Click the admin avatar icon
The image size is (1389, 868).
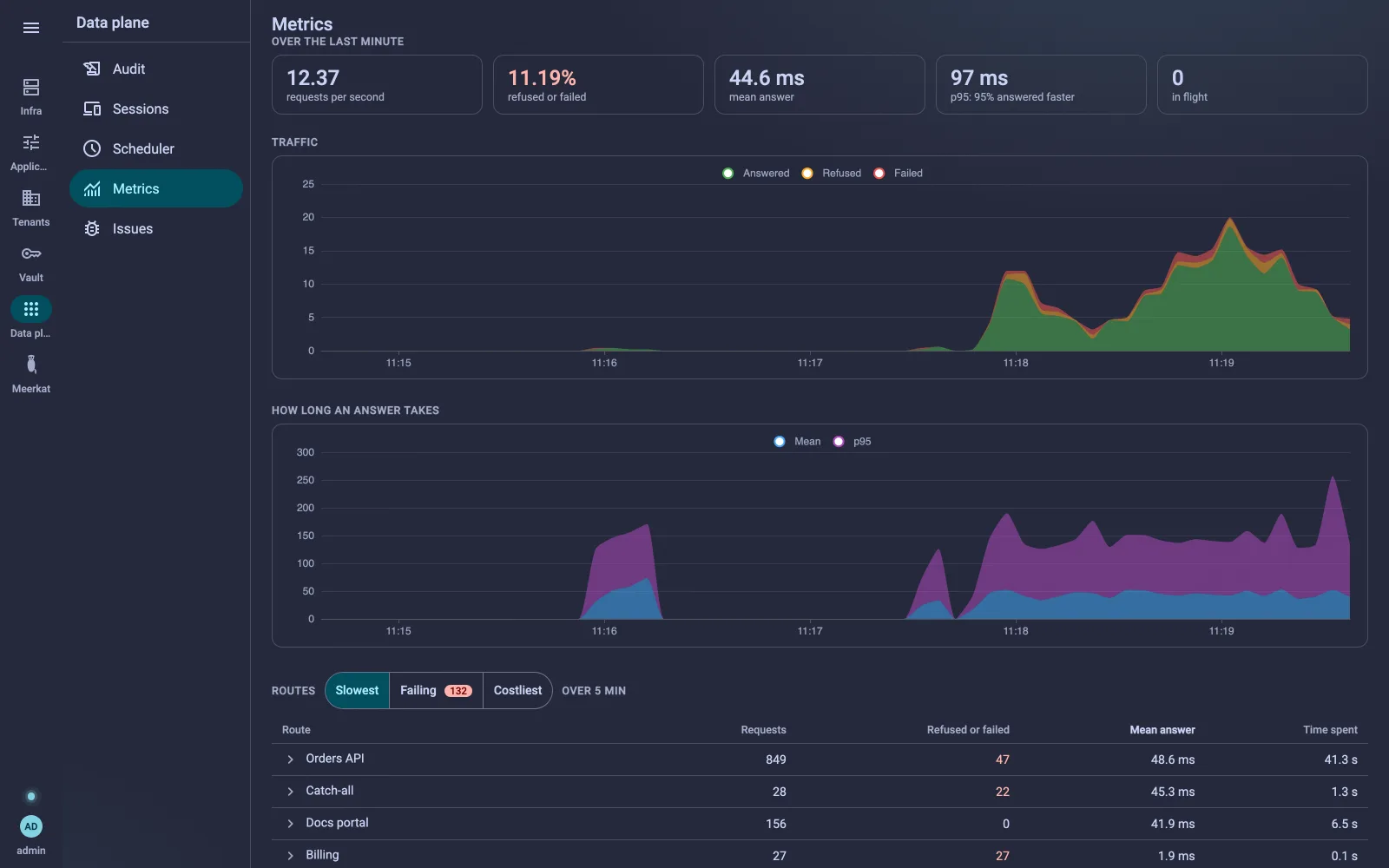[31, 826]
